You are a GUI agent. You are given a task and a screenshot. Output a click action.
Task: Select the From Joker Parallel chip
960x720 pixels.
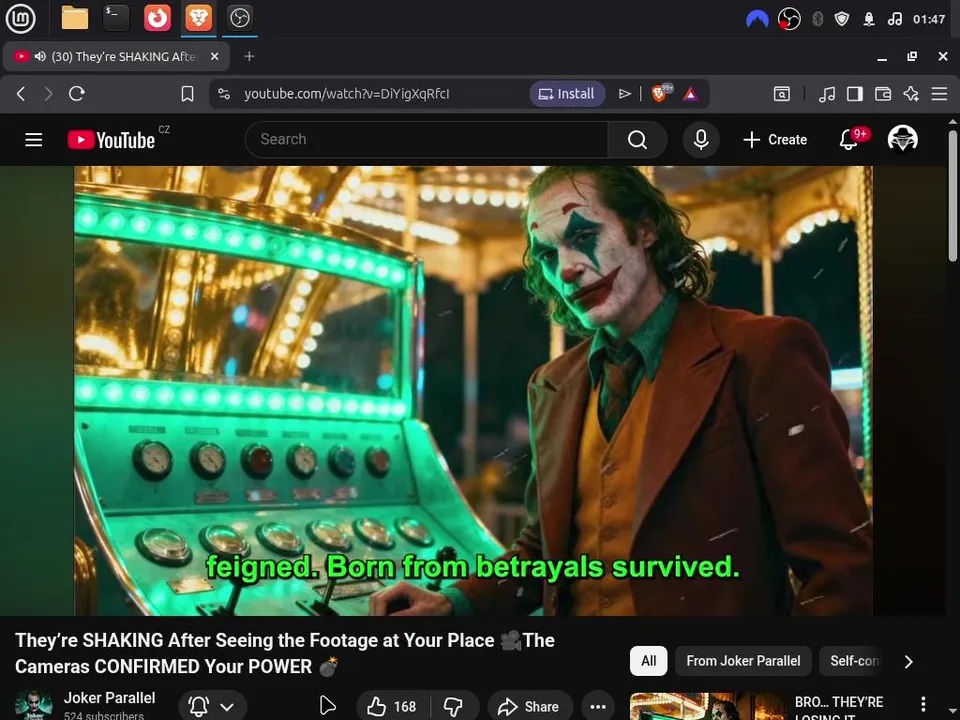(x=743, y=661)
